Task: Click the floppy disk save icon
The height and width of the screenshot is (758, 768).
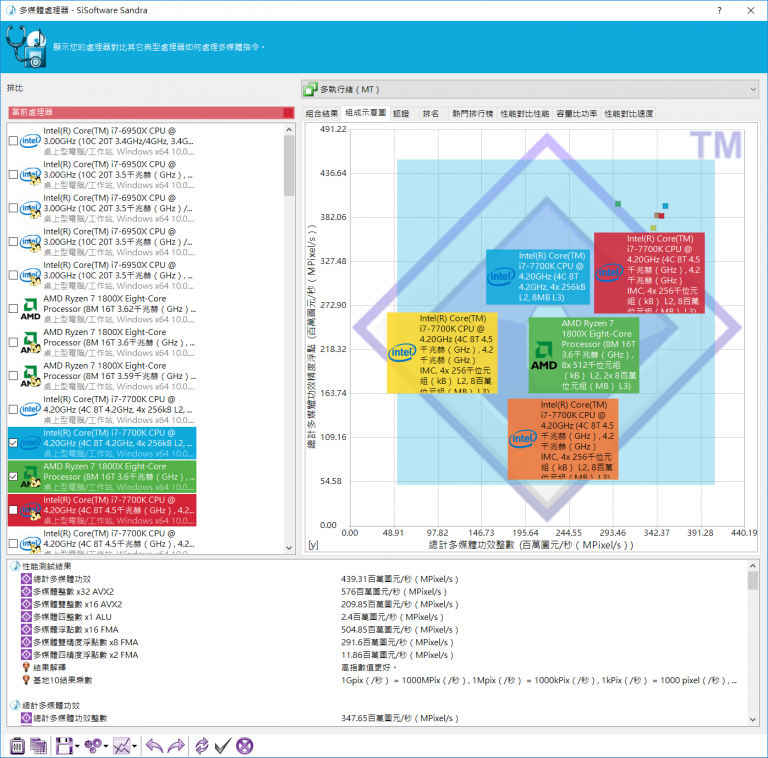Action: coord(64,746)
